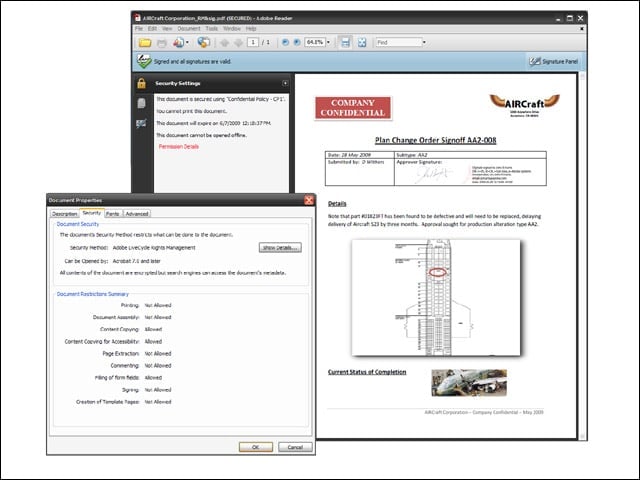Viewport: 640px width, 480px height.
Task: Click 'You cannot print this document' text
Action: (191, 111)
